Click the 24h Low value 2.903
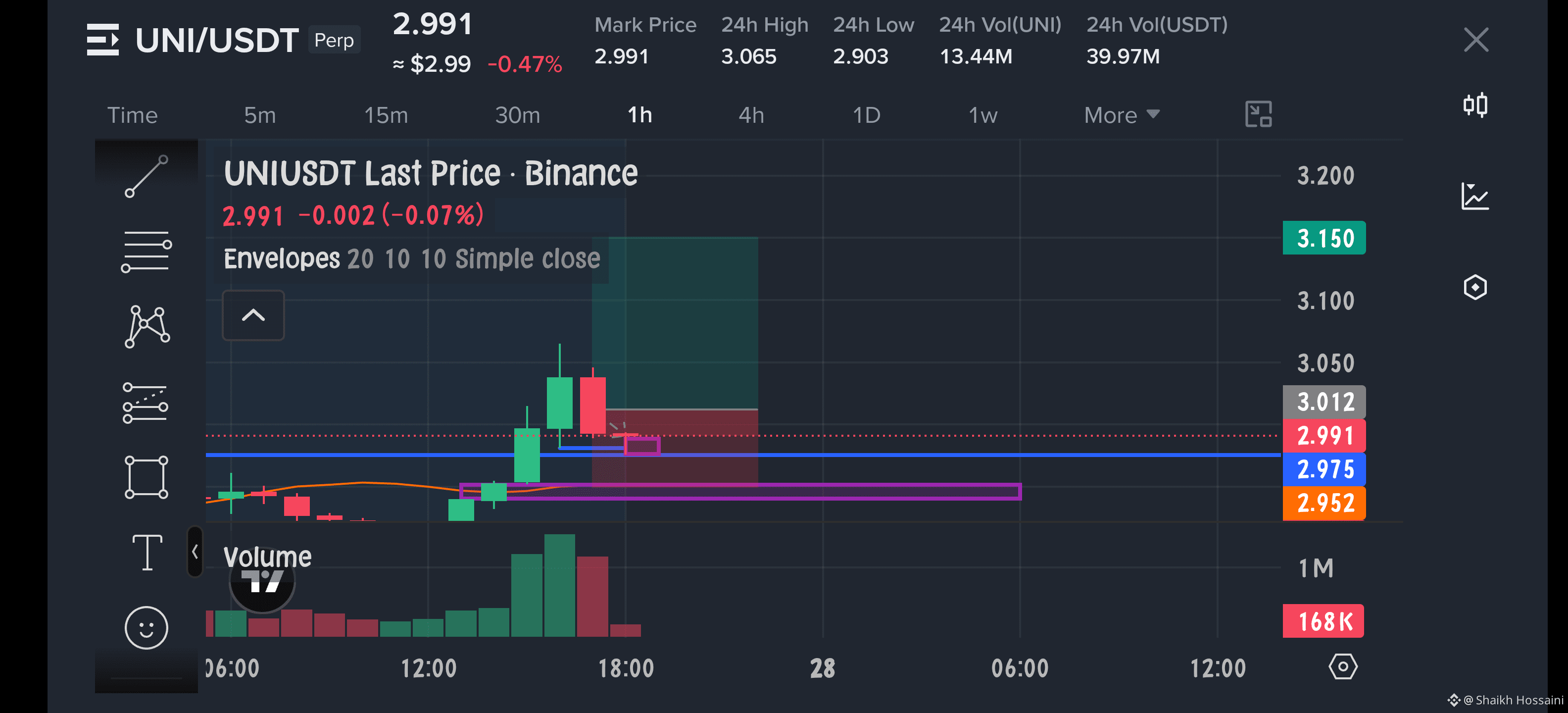This screenshot has height=713, width=1568. pos(860,56)
